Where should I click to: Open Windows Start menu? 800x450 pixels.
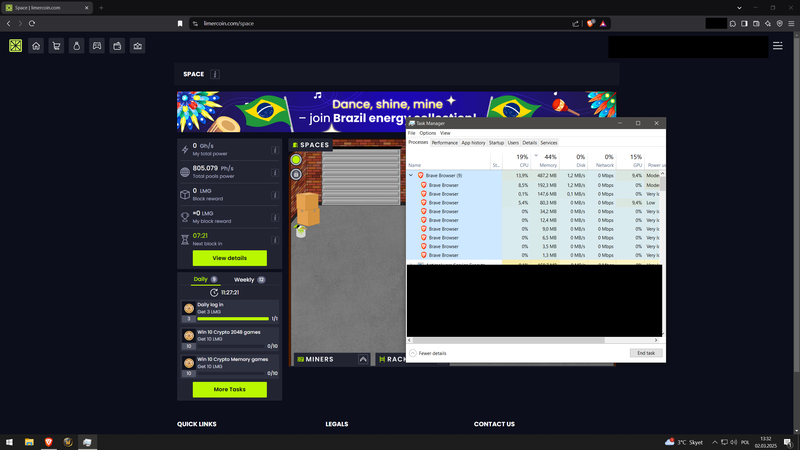point(9,442)
